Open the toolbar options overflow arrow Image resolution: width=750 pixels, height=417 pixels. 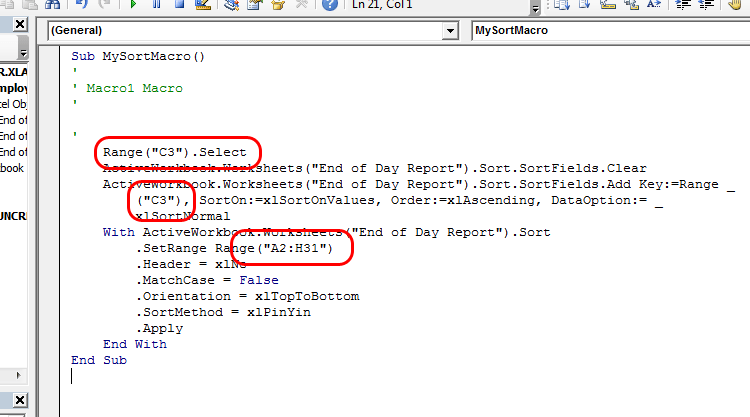tap(535, 7)
